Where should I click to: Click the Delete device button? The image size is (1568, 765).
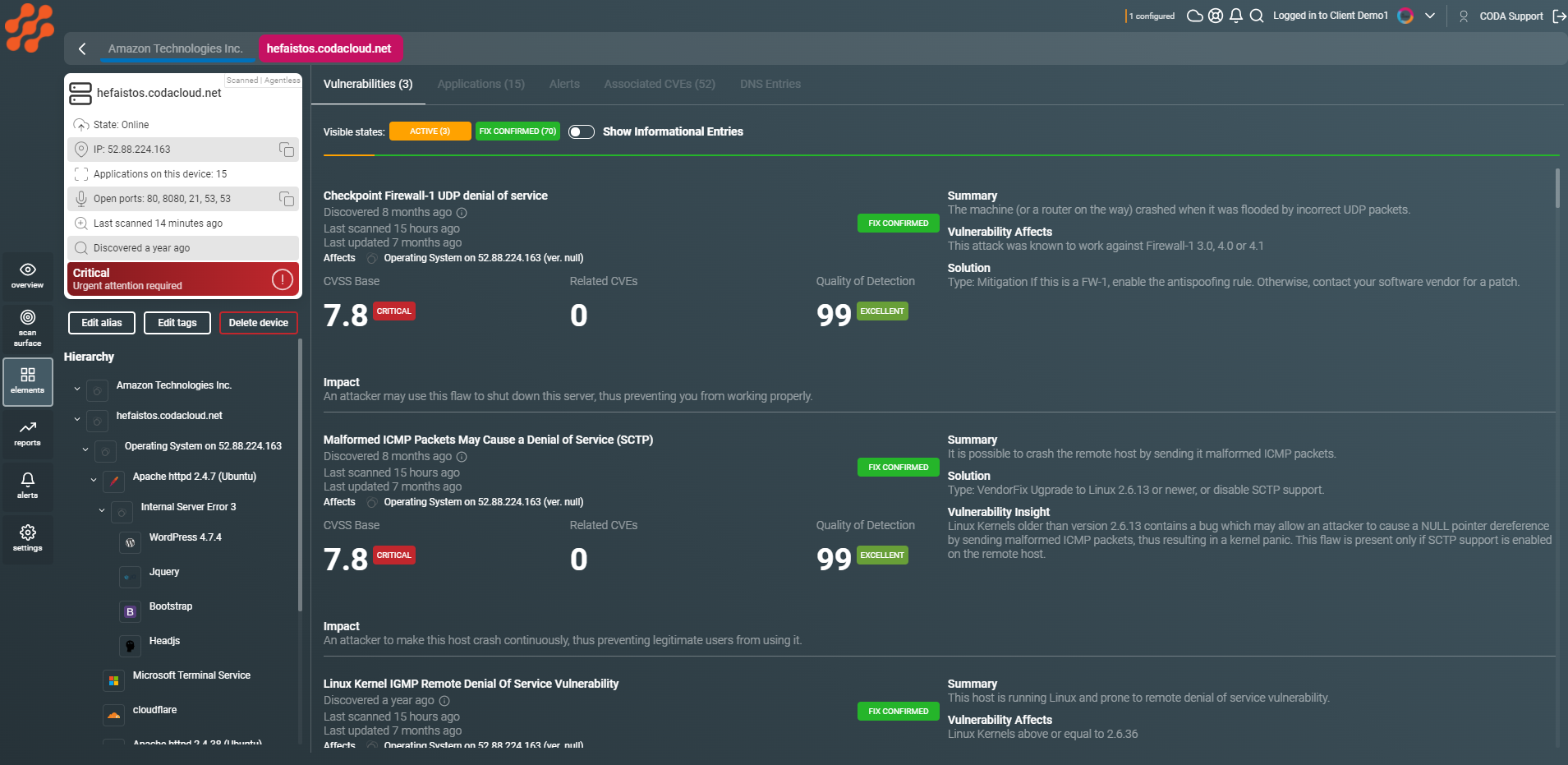point(258,322)
